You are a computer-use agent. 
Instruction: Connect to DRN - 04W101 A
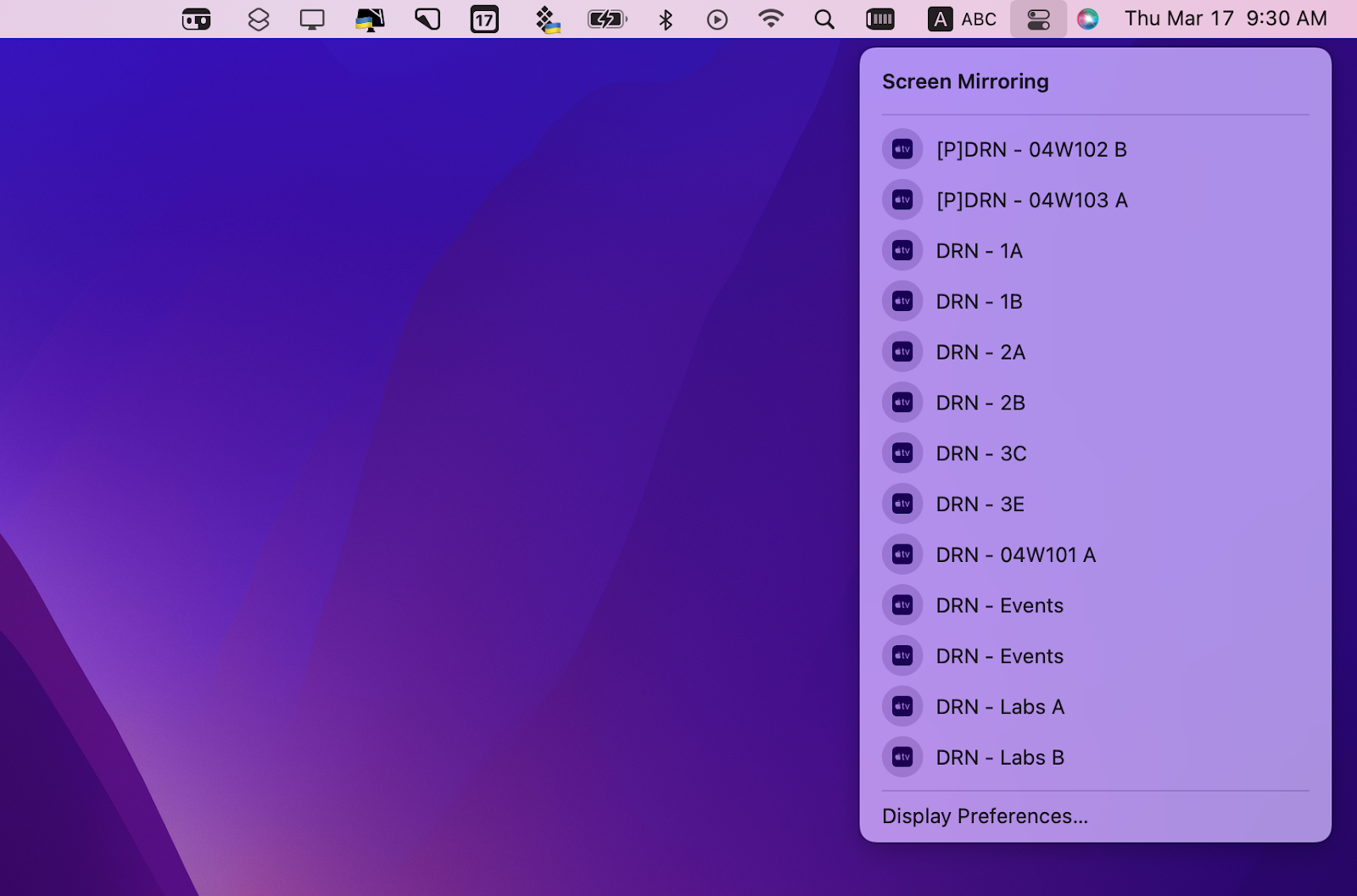1015,554
